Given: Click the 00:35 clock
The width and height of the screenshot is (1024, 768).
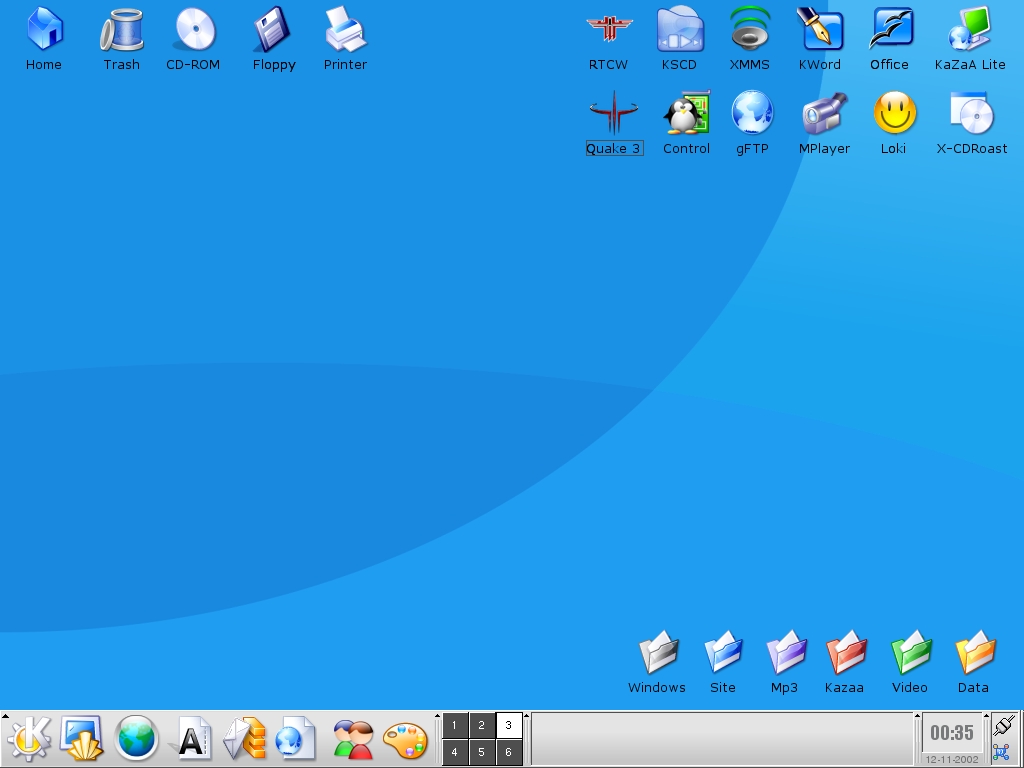Looking at the screenshot, I should pos(952,733).
